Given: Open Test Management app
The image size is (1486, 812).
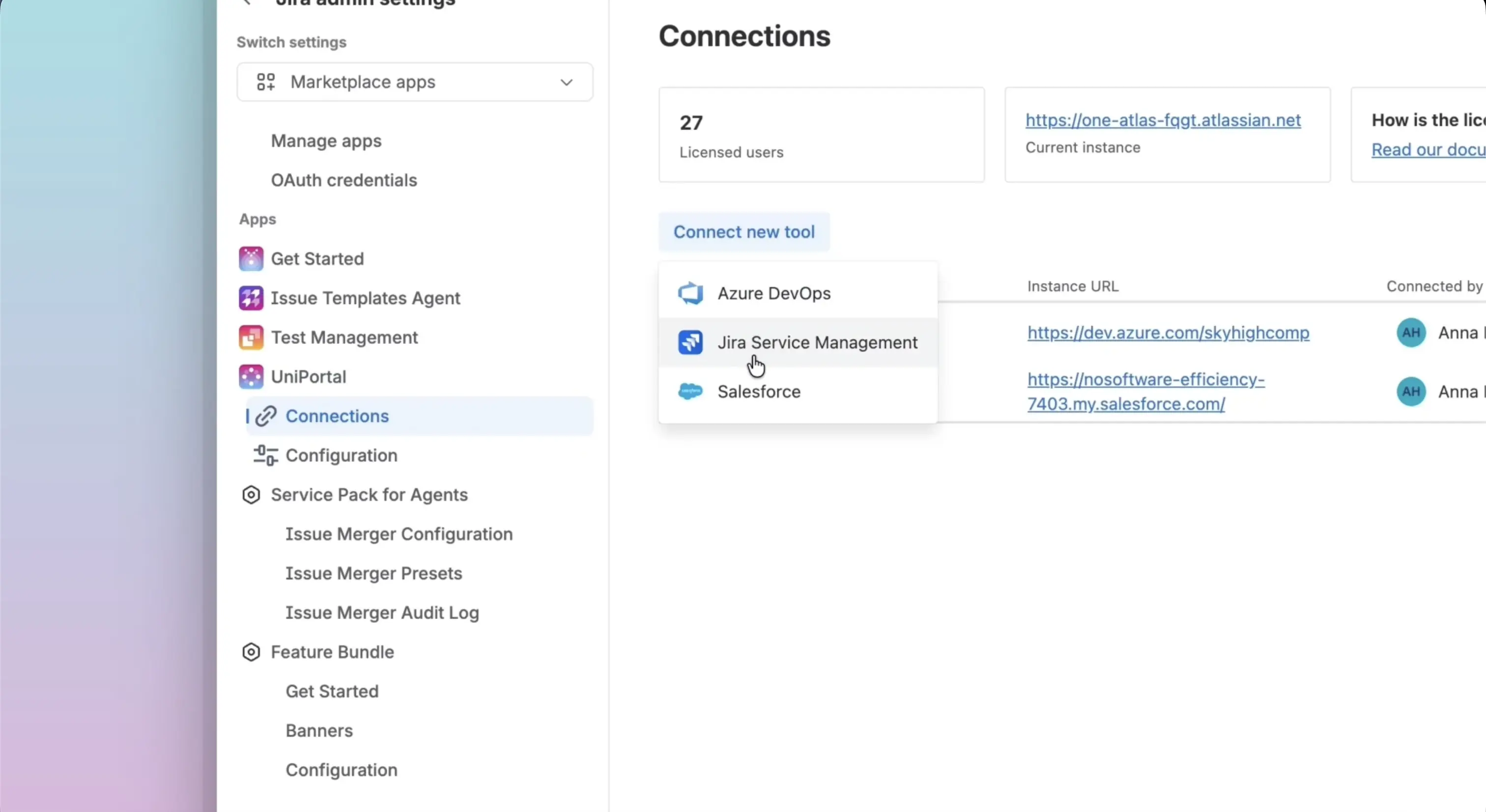Looking at the screenshot, I should pos(344,337).
